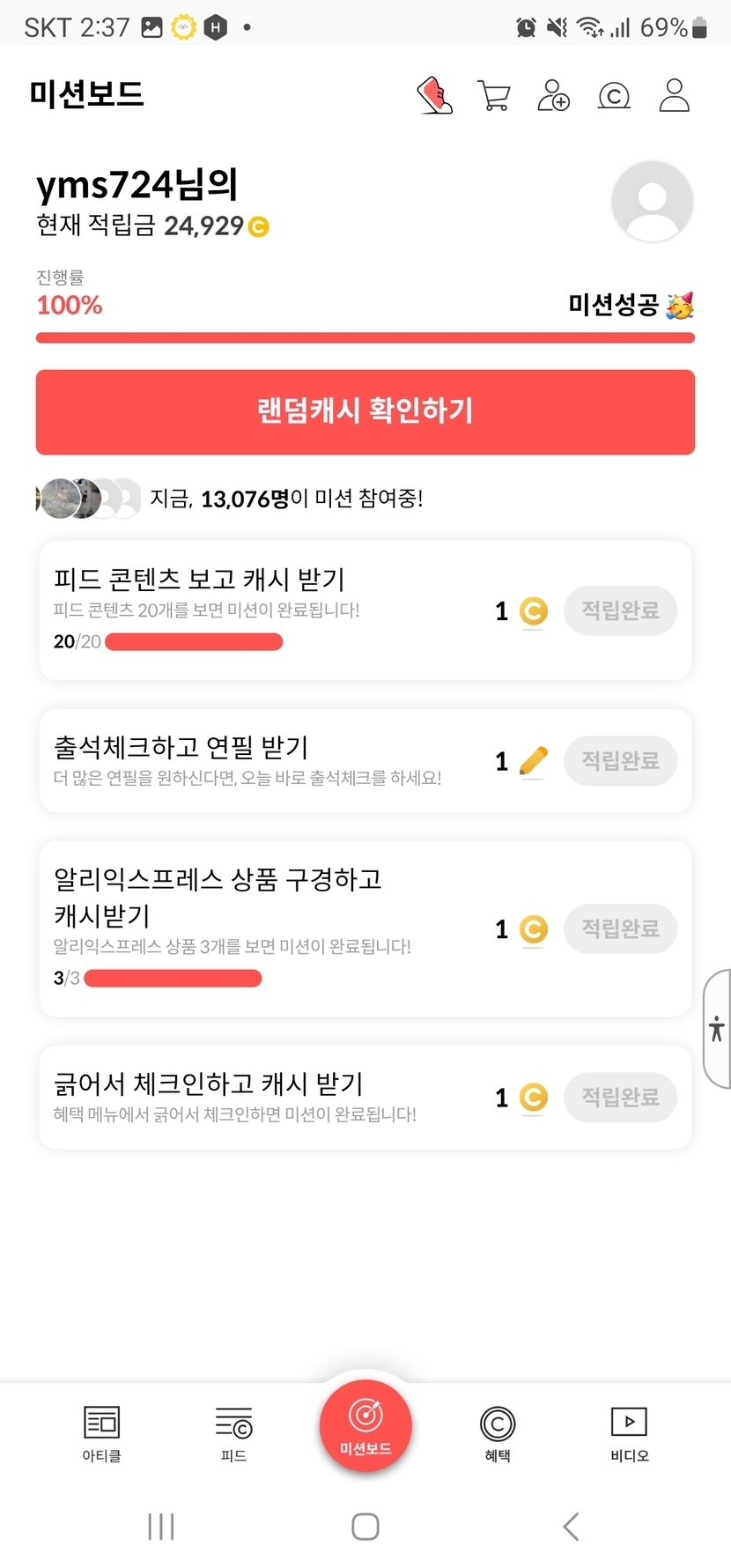Tap the red sneaker icon in header
Image resolution: width=731 pixels, height=1568 pixels.
click(x=434, y=95)
